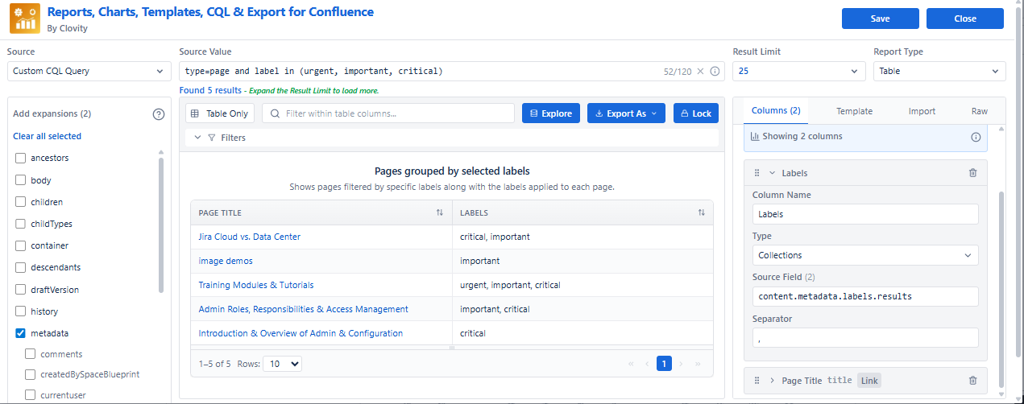The image size is (1024, 404).
Task: Check the comments sub-expansion
Action: 30,354
